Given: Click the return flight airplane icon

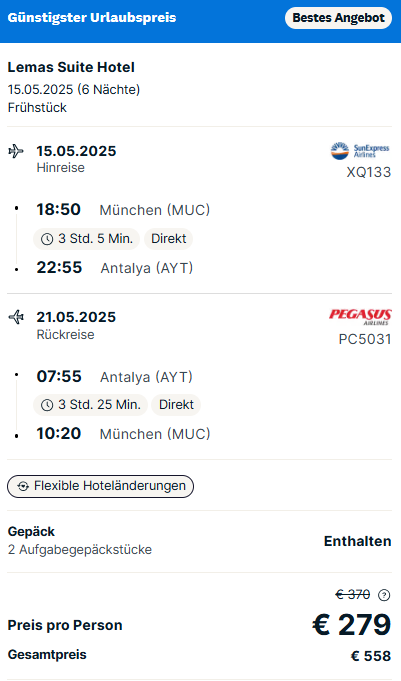Looking at the screenshot, I should (x=16, y=317).
